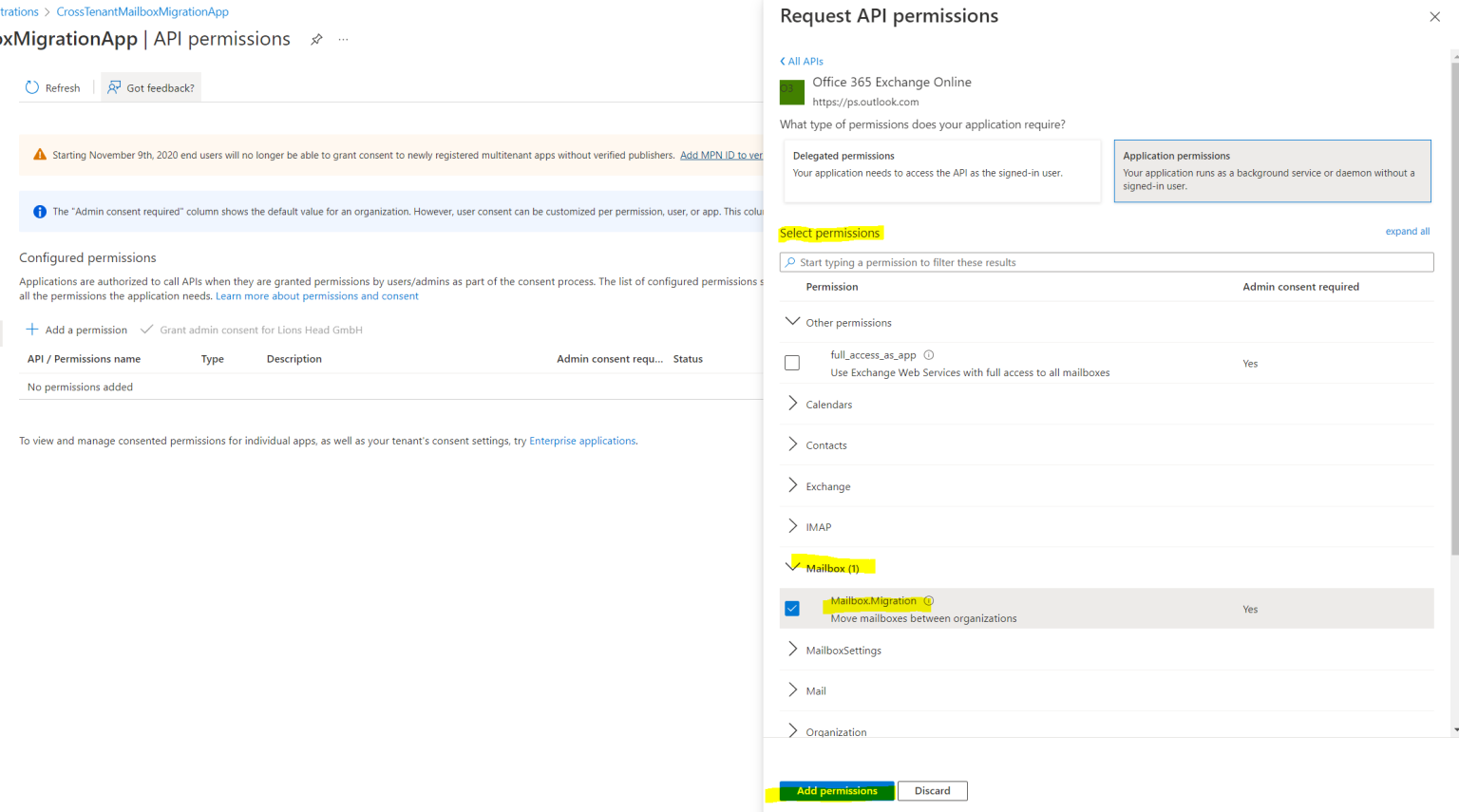Expand the Exchange permission group
Screen dimensions: 1459x812
click(x=792, y=485)
